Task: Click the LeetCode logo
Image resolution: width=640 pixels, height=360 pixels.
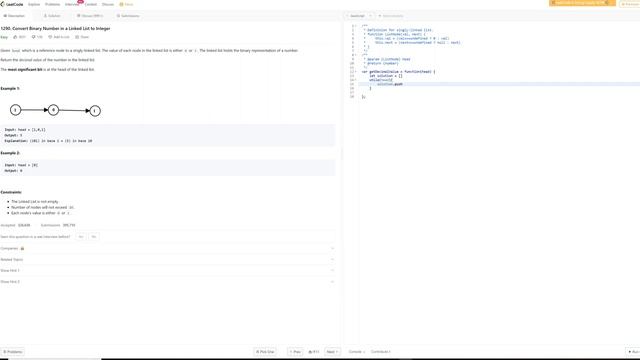Action: pyautogui.click(x=12, y=4)
